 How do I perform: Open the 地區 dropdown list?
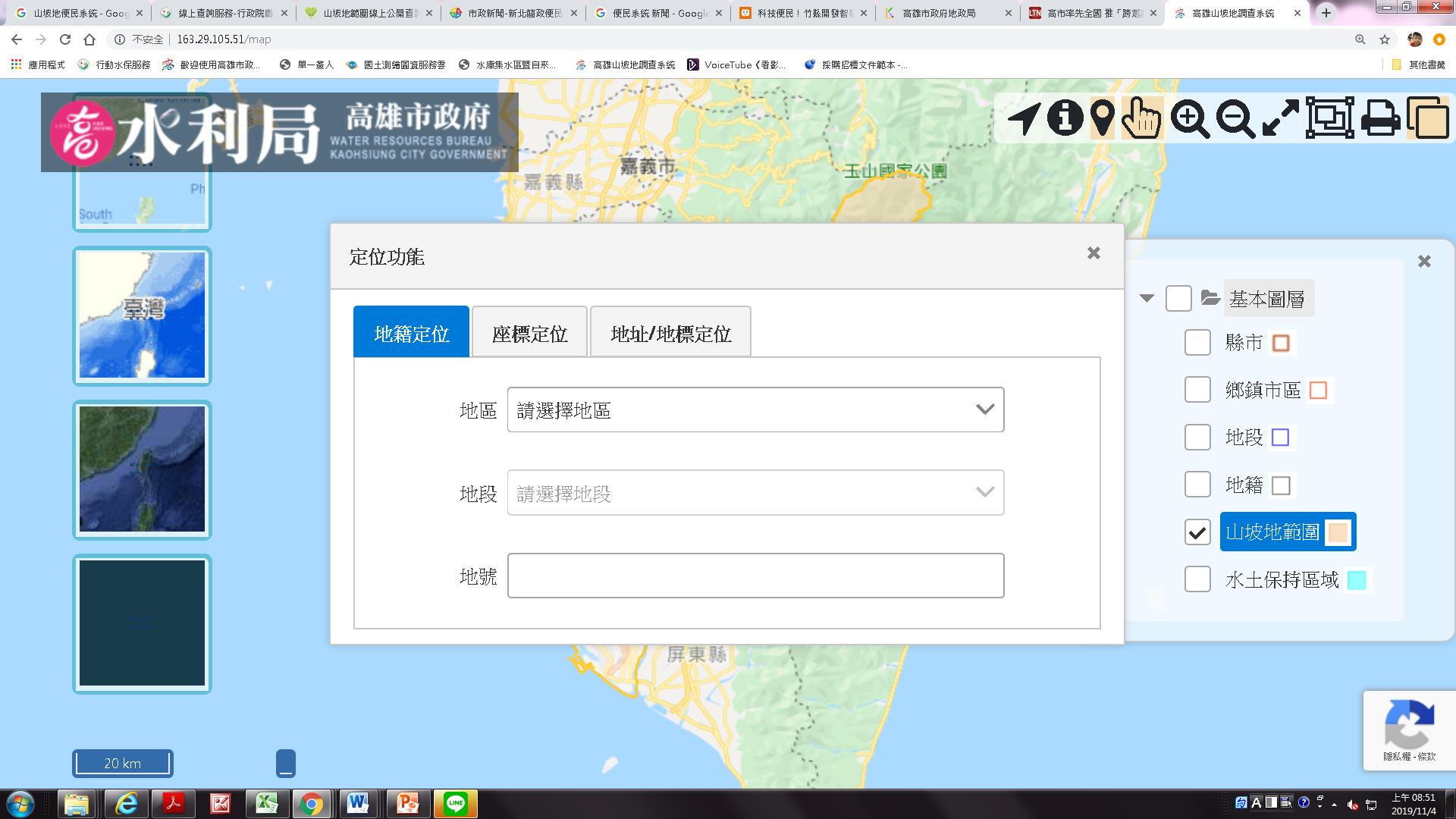(755, 410)
